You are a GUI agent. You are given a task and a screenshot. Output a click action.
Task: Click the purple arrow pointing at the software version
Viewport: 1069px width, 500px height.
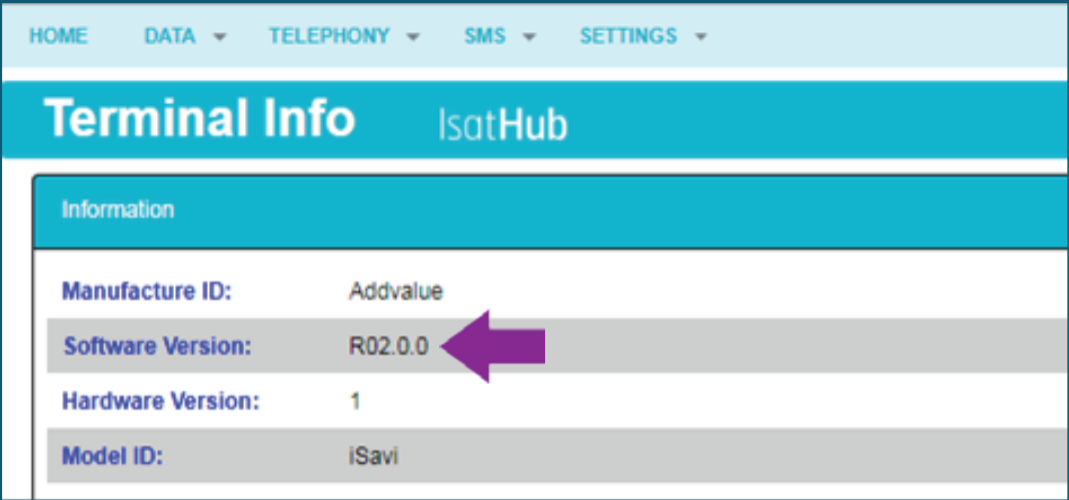[492, 346]
